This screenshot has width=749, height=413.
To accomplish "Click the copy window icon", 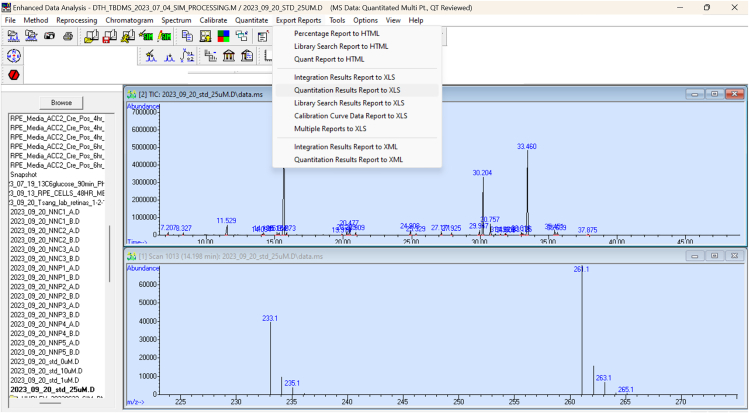I will point(187,36).
